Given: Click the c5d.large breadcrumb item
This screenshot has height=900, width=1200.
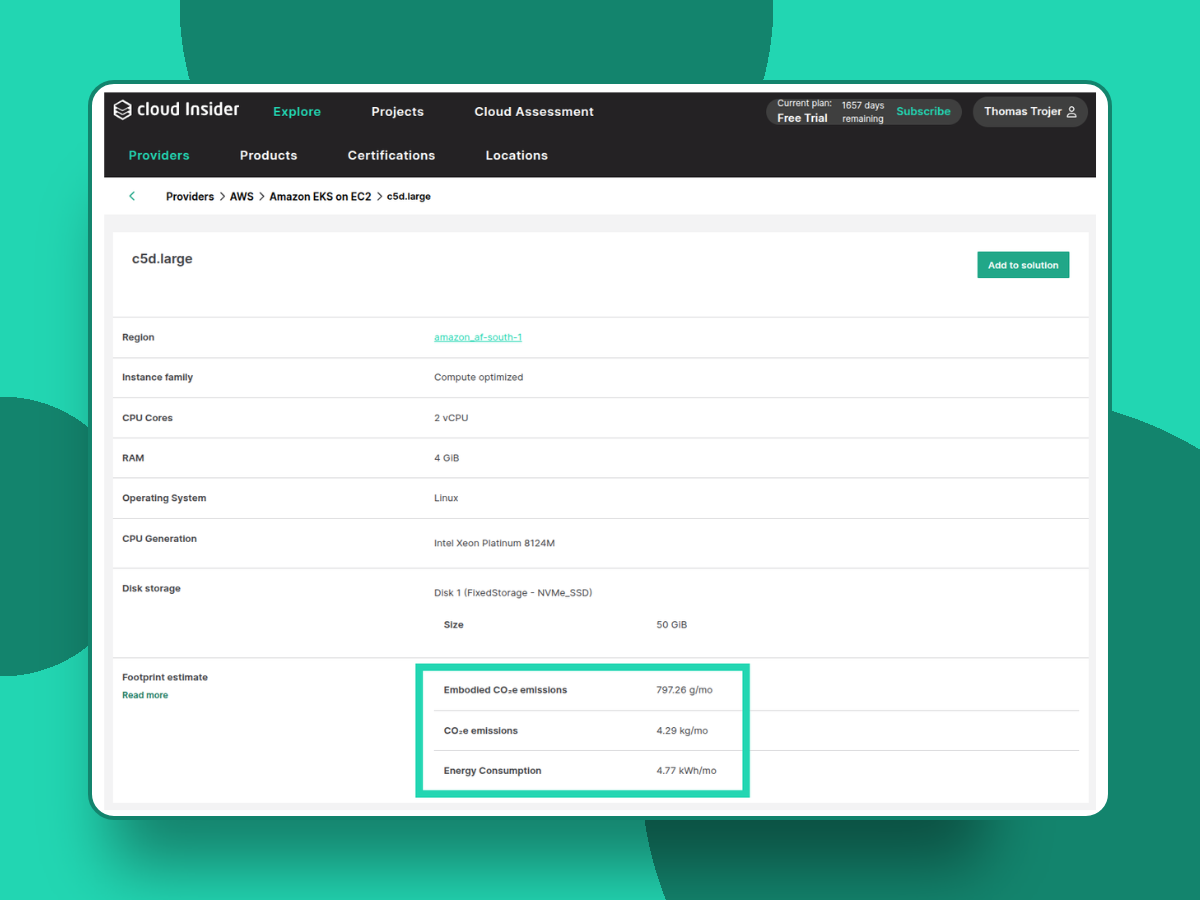Looking at the screenshot, I should [x=409, y=197].
